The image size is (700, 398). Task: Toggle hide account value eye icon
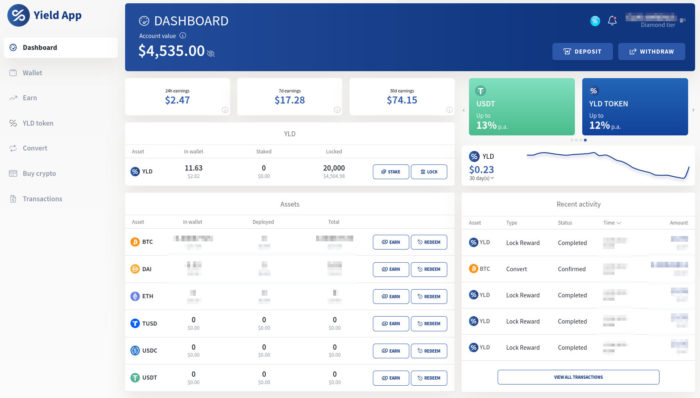211,54
